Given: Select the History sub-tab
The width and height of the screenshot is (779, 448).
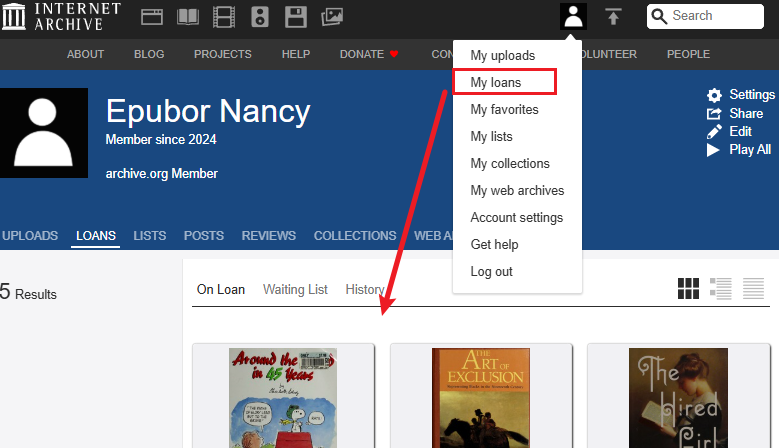Looking at the screenshot, I should 365,290.
